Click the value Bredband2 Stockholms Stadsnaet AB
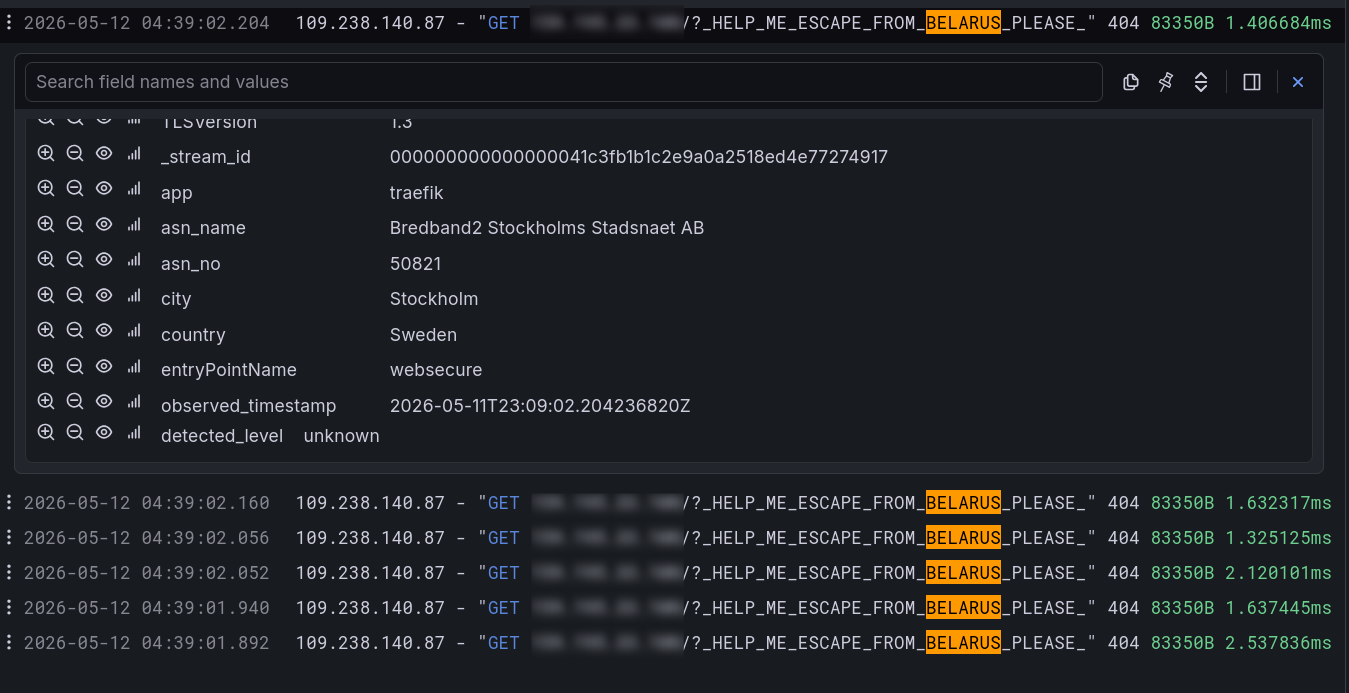The image size is (1349, 693). 547,228
